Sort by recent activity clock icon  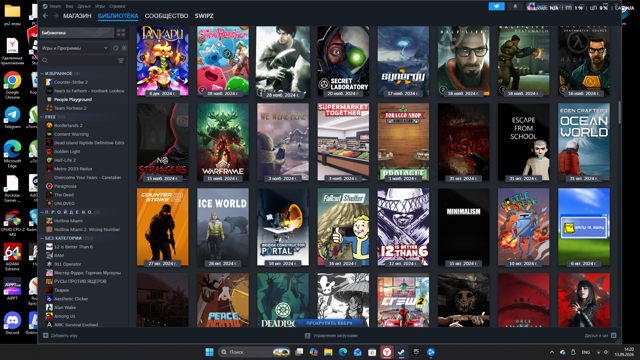[x=116, y=48]
